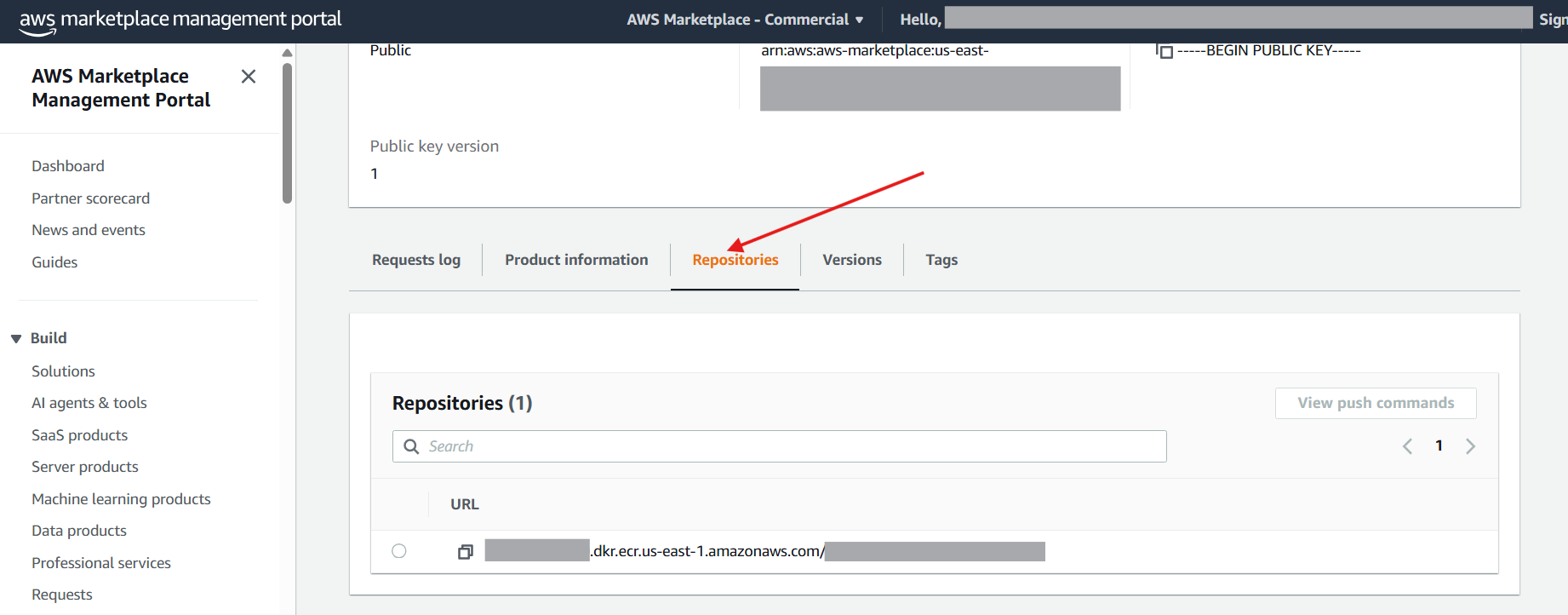
Task: Click the AWS Marketplace Management Portal logo
Action: [180, 21]
